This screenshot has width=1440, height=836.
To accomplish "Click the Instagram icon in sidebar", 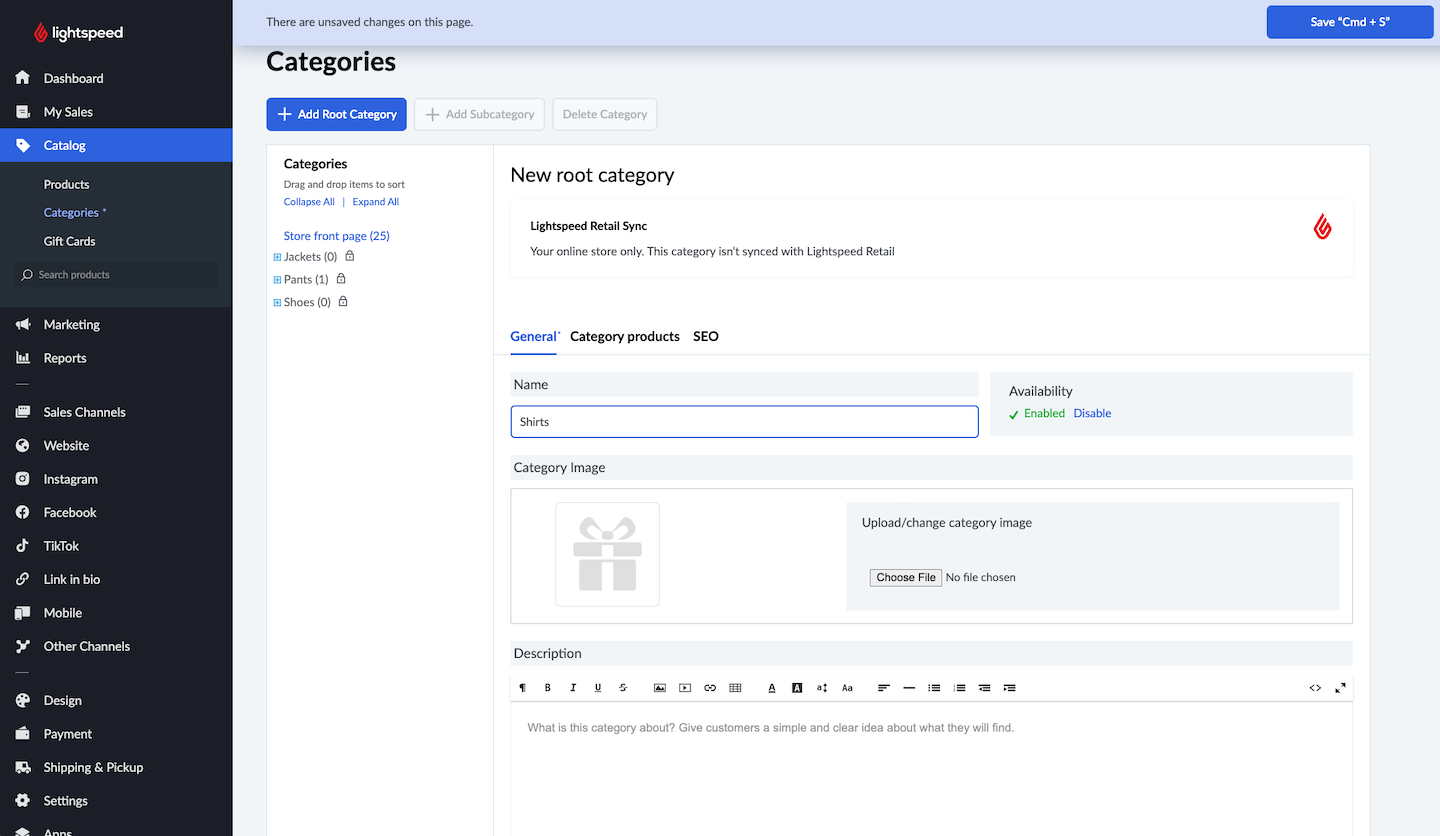I will [x=23, y=479].
